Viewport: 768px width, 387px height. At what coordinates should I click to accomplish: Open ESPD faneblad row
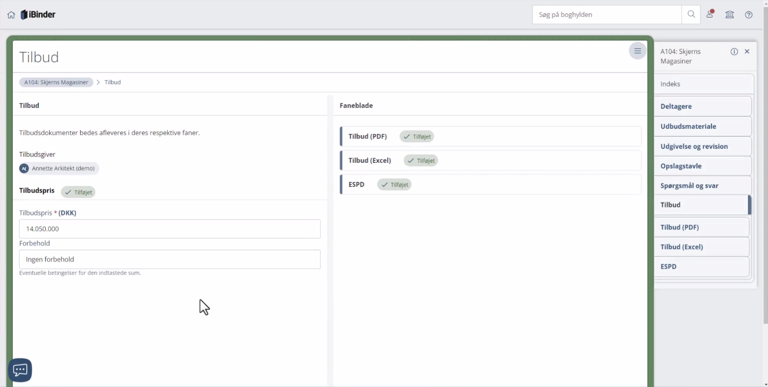[490, 184]
